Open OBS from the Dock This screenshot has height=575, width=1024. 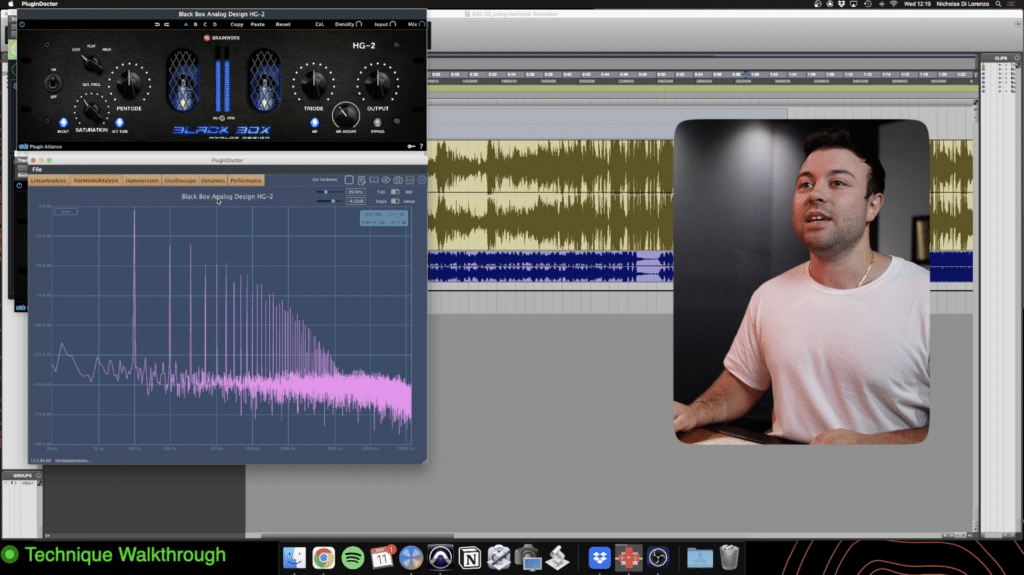(x=658, y=557)
